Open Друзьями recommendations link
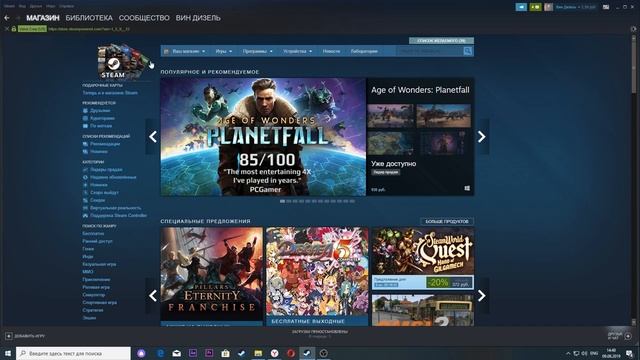 (x=100, y=111)
